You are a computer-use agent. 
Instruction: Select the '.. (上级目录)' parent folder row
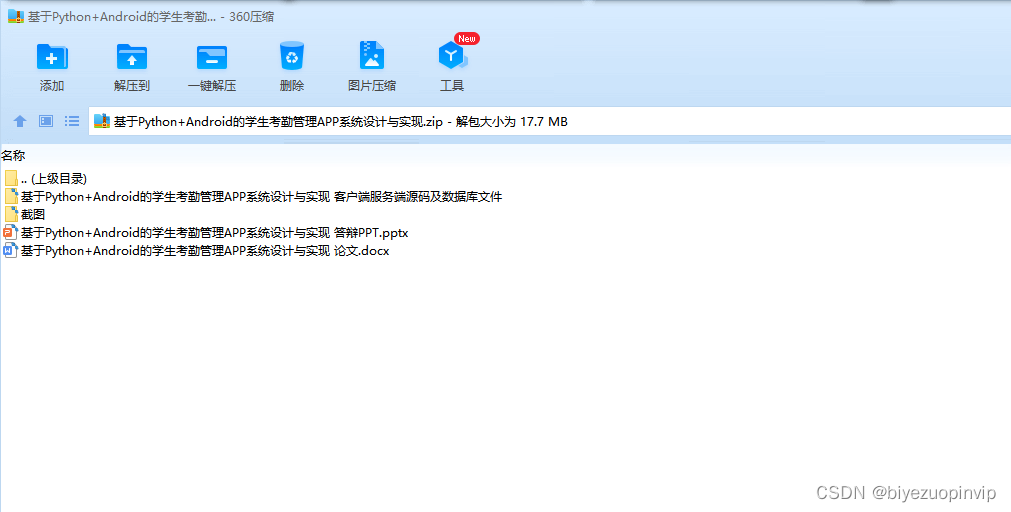click(x=45, y=179)
